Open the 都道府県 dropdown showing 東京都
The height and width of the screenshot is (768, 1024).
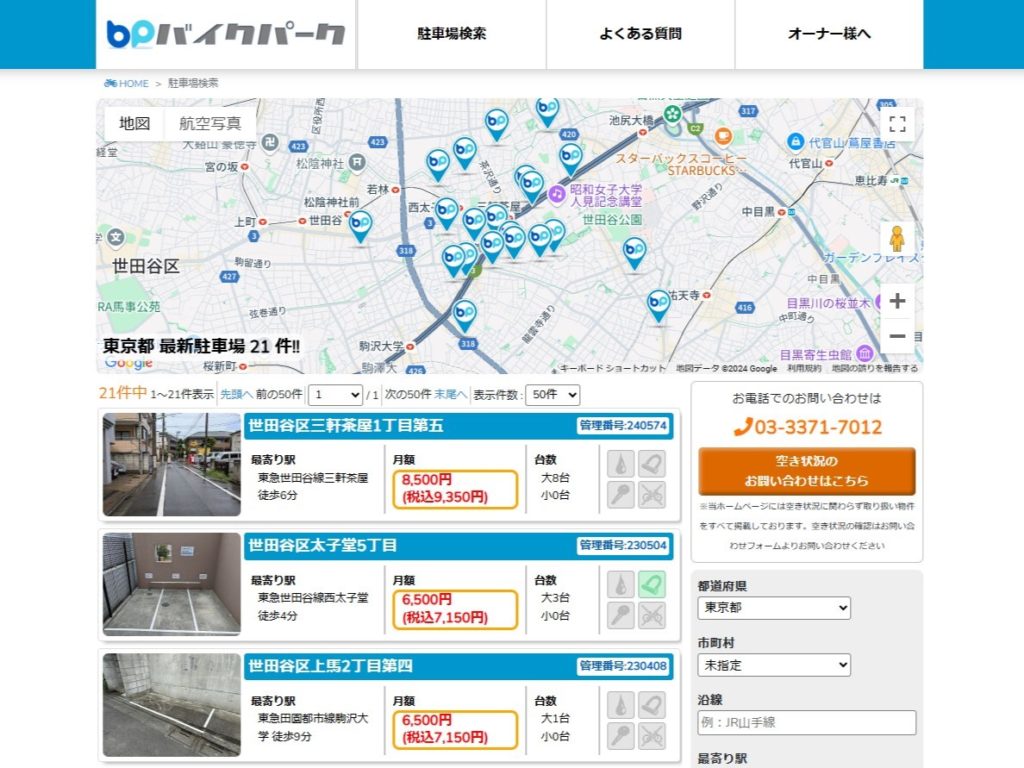[x=774, y=608]
